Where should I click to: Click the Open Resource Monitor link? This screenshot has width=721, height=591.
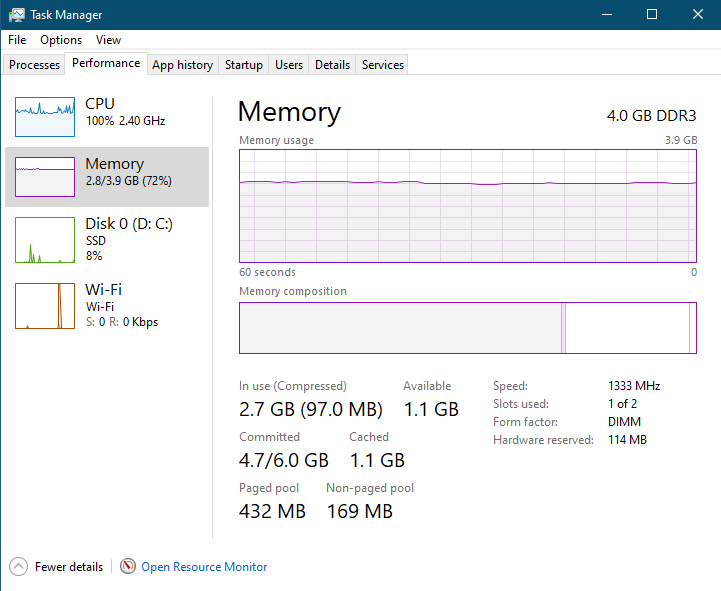(x=204, y=567)
